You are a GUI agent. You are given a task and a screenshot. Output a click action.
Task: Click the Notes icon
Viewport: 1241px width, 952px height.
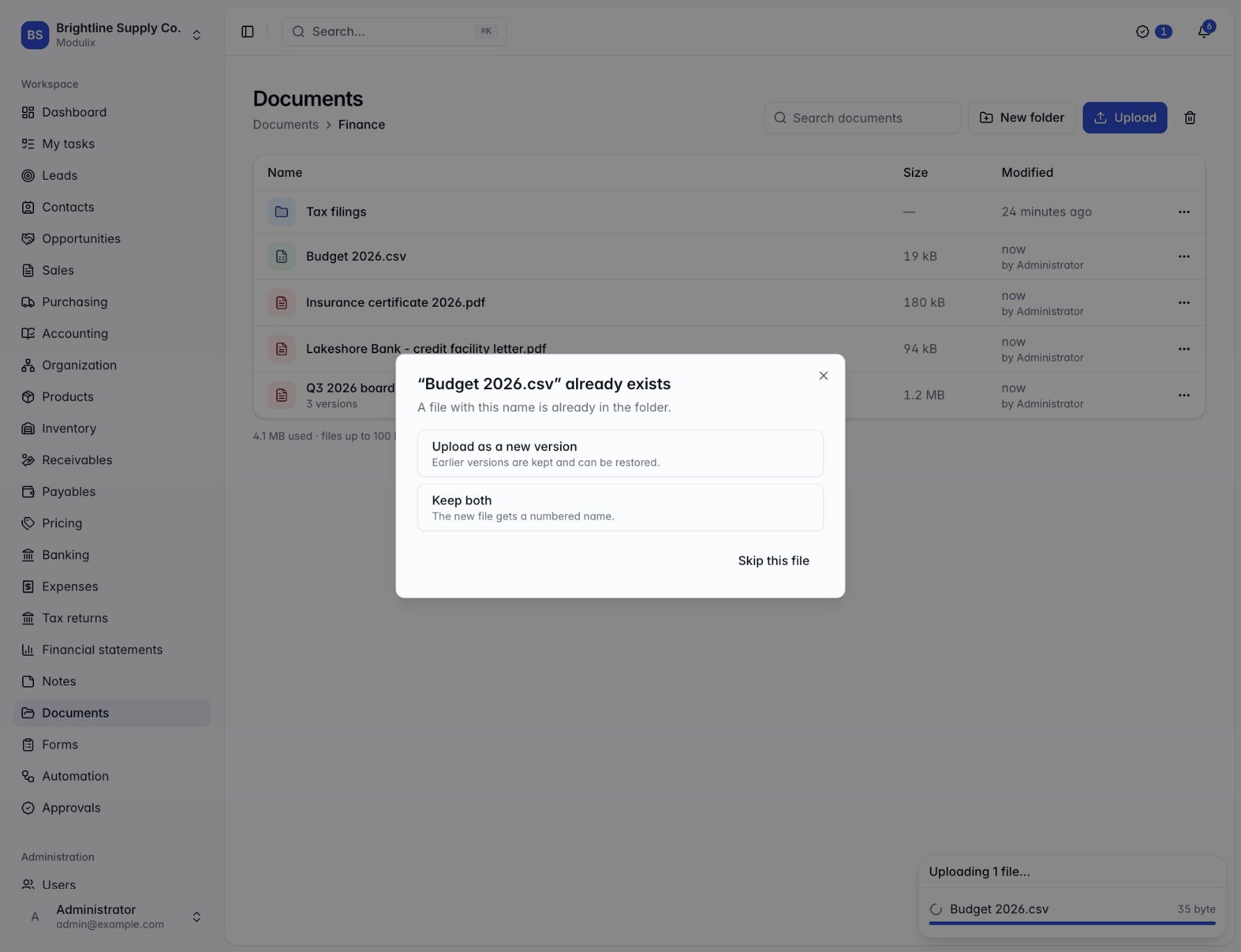pyautogui.click(x=28, y=681)
